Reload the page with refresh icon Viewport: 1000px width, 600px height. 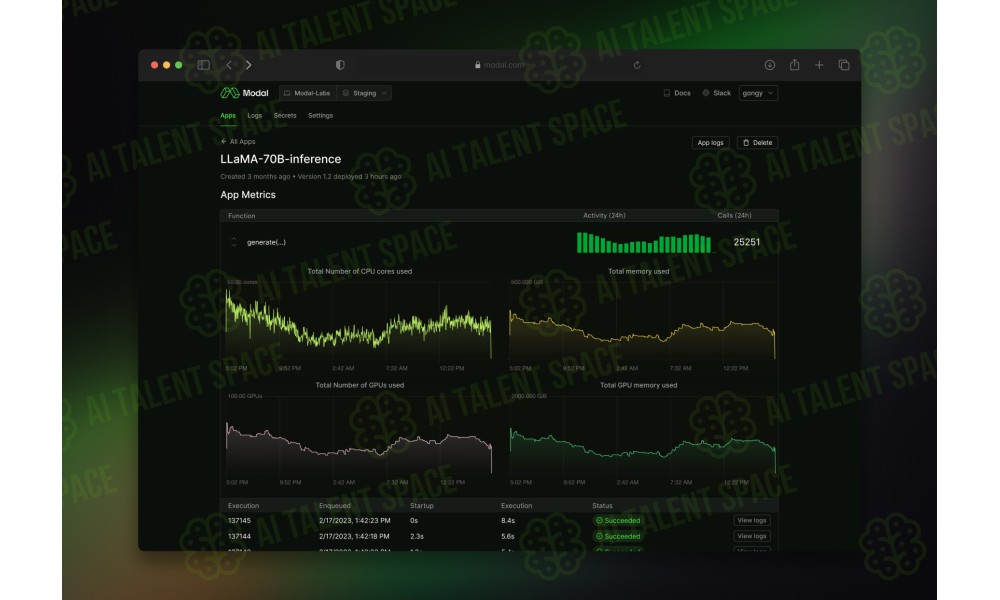636,65
